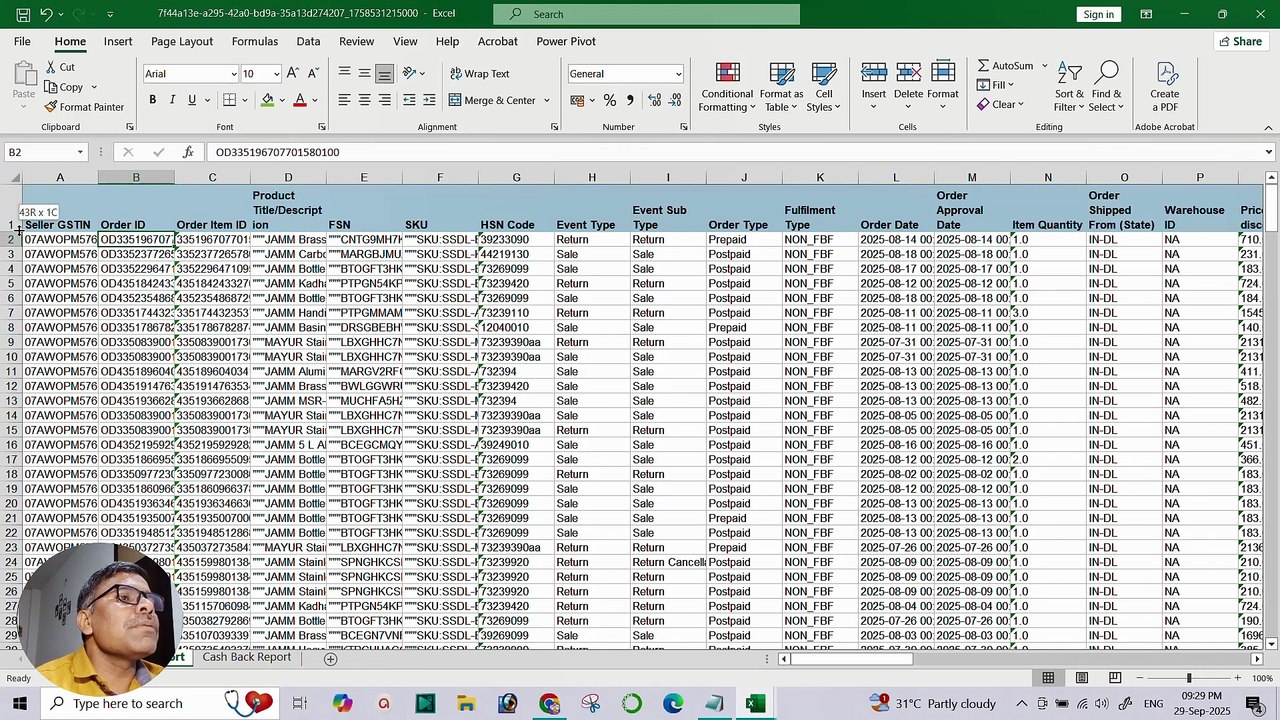
Task: Click the Sign in button
Action: [1098, 14]
